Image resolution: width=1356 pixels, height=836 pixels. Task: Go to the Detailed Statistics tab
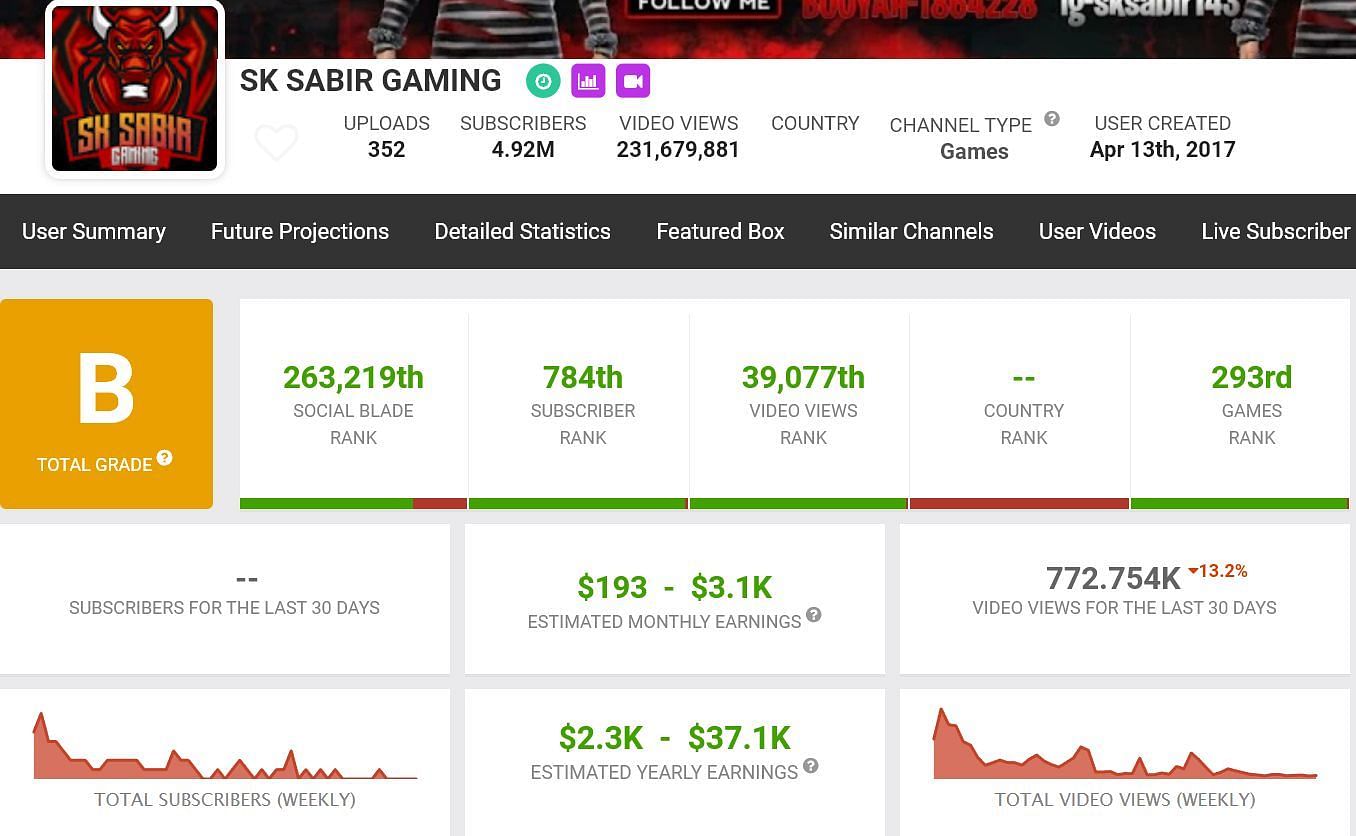tap(522, 231)
